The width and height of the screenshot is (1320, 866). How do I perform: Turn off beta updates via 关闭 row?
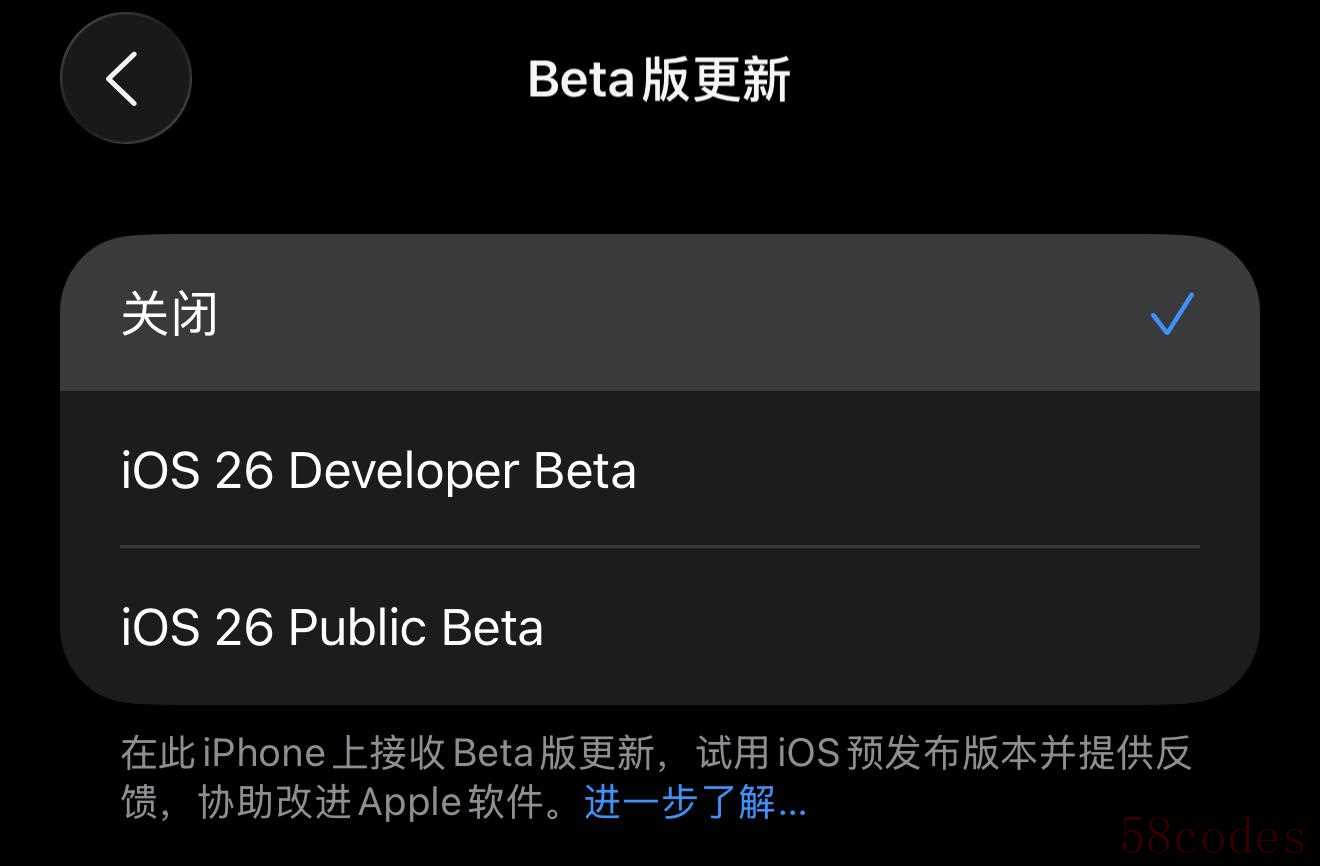point(659,313)
